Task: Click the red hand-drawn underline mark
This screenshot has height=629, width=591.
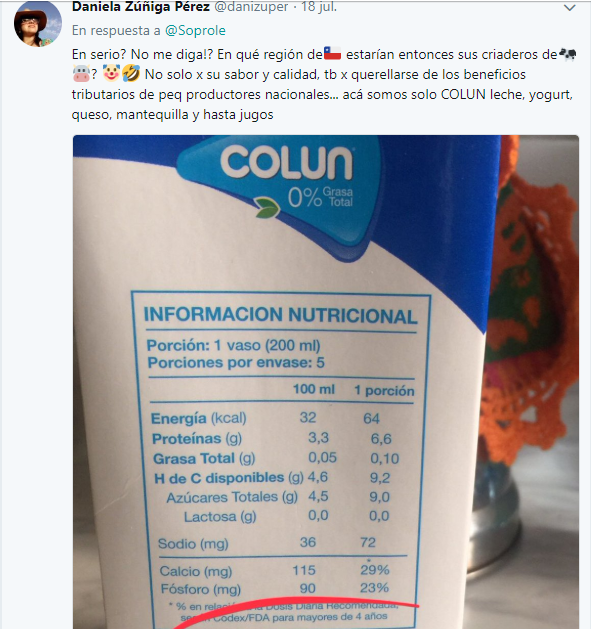Action: [x=296, y=613]
